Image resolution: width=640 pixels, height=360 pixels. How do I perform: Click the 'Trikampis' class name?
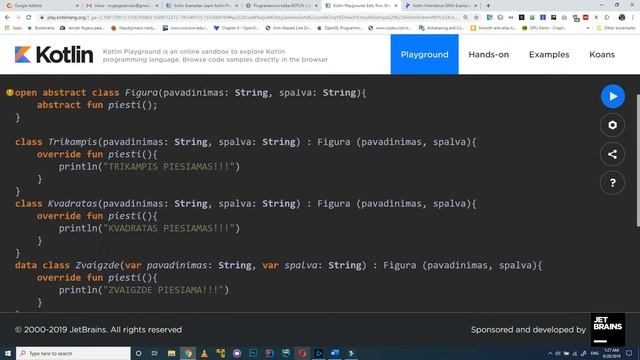[73, 142]
